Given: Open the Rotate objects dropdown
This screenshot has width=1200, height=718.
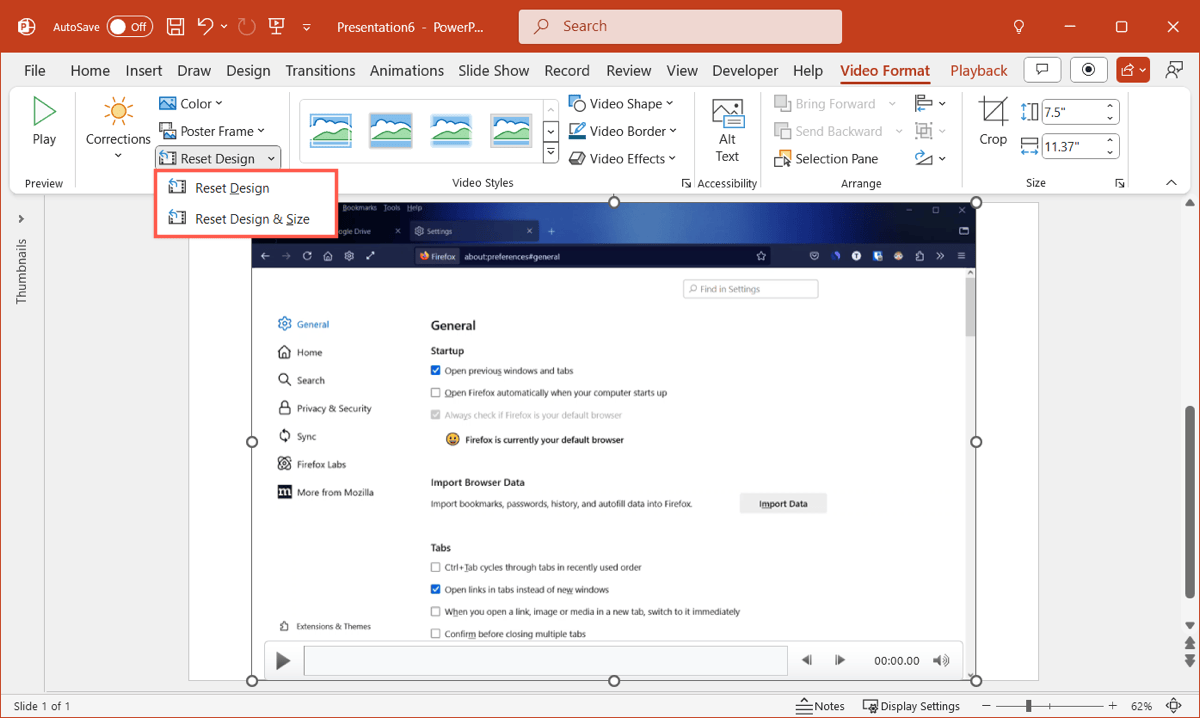Looking at the screenshot, I should click(x=930, y=159).
